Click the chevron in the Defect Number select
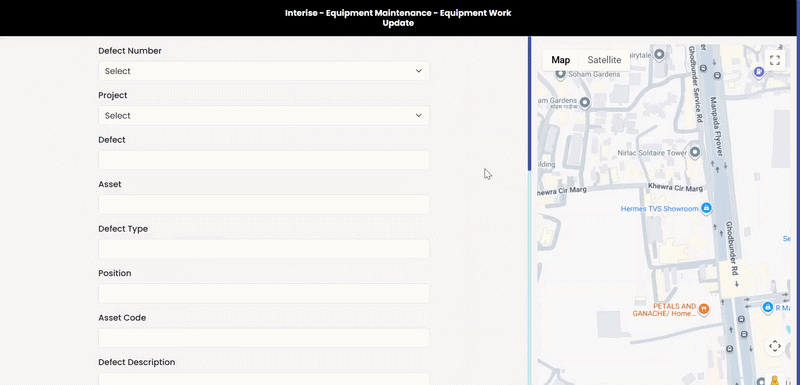The width and height of the screenshot is (800, 385). click(x=418, y=71)
